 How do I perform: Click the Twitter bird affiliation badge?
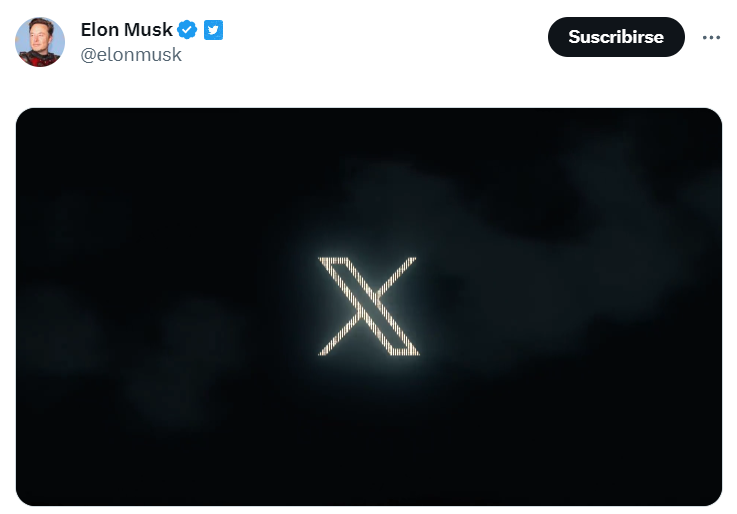(x=213, y=30)
